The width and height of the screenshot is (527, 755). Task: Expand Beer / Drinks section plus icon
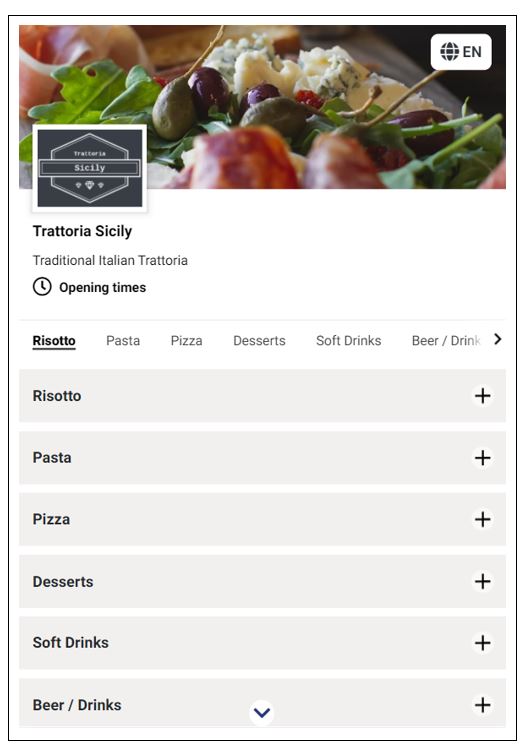482,705
